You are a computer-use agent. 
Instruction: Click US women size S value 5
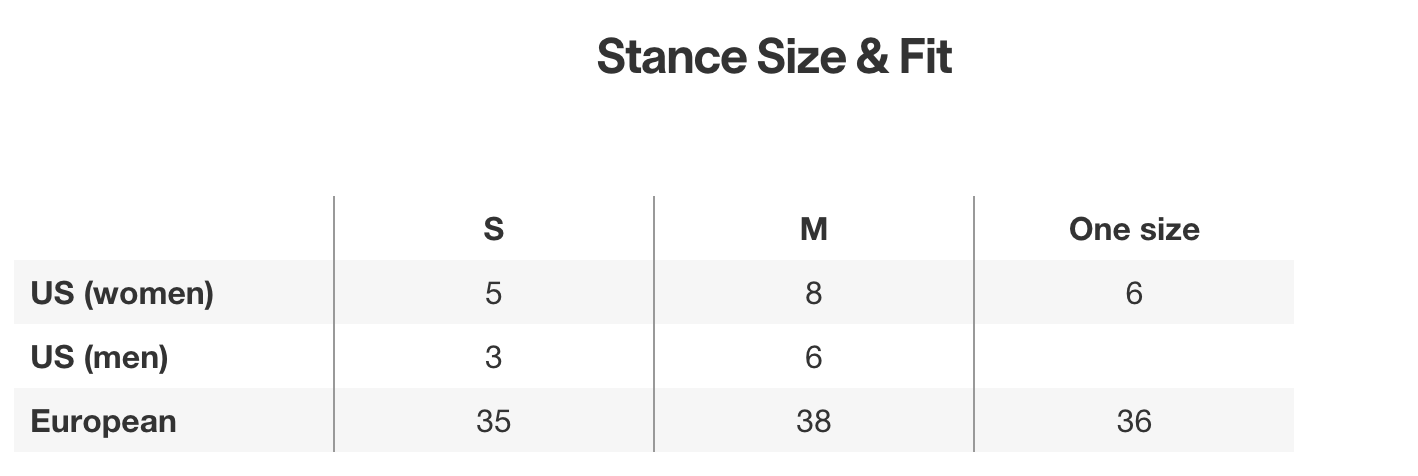tap(493, 293)
